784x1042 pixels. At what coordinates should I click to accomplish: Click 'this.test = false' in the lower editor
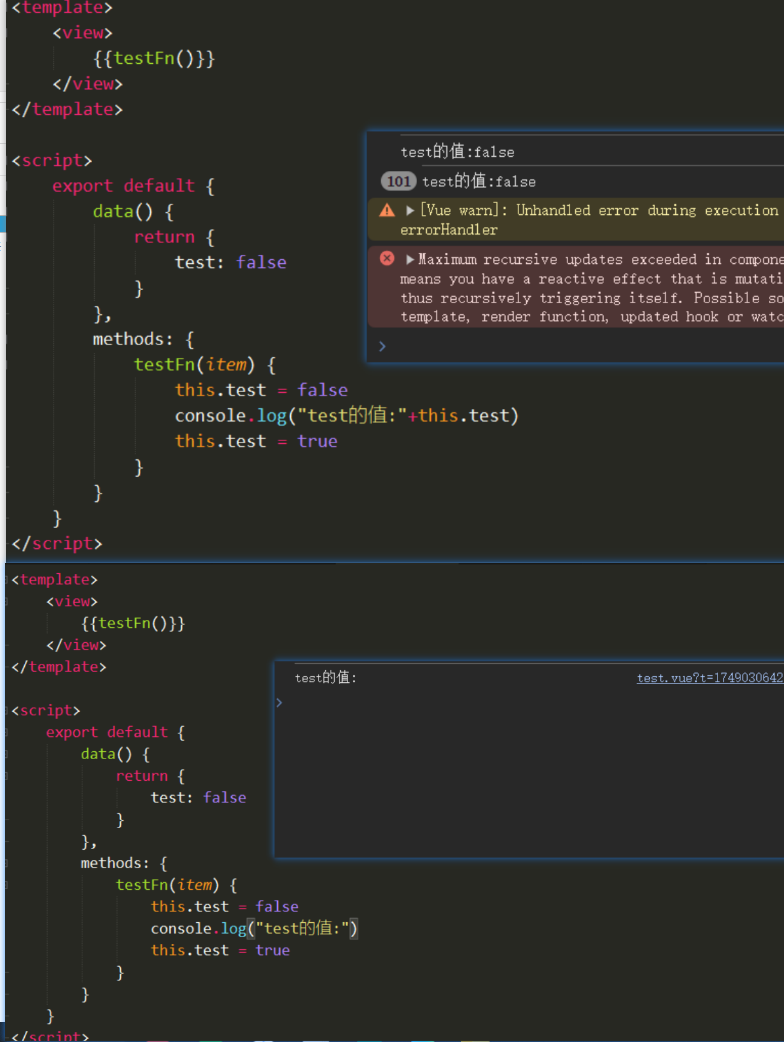coord(225,906)
